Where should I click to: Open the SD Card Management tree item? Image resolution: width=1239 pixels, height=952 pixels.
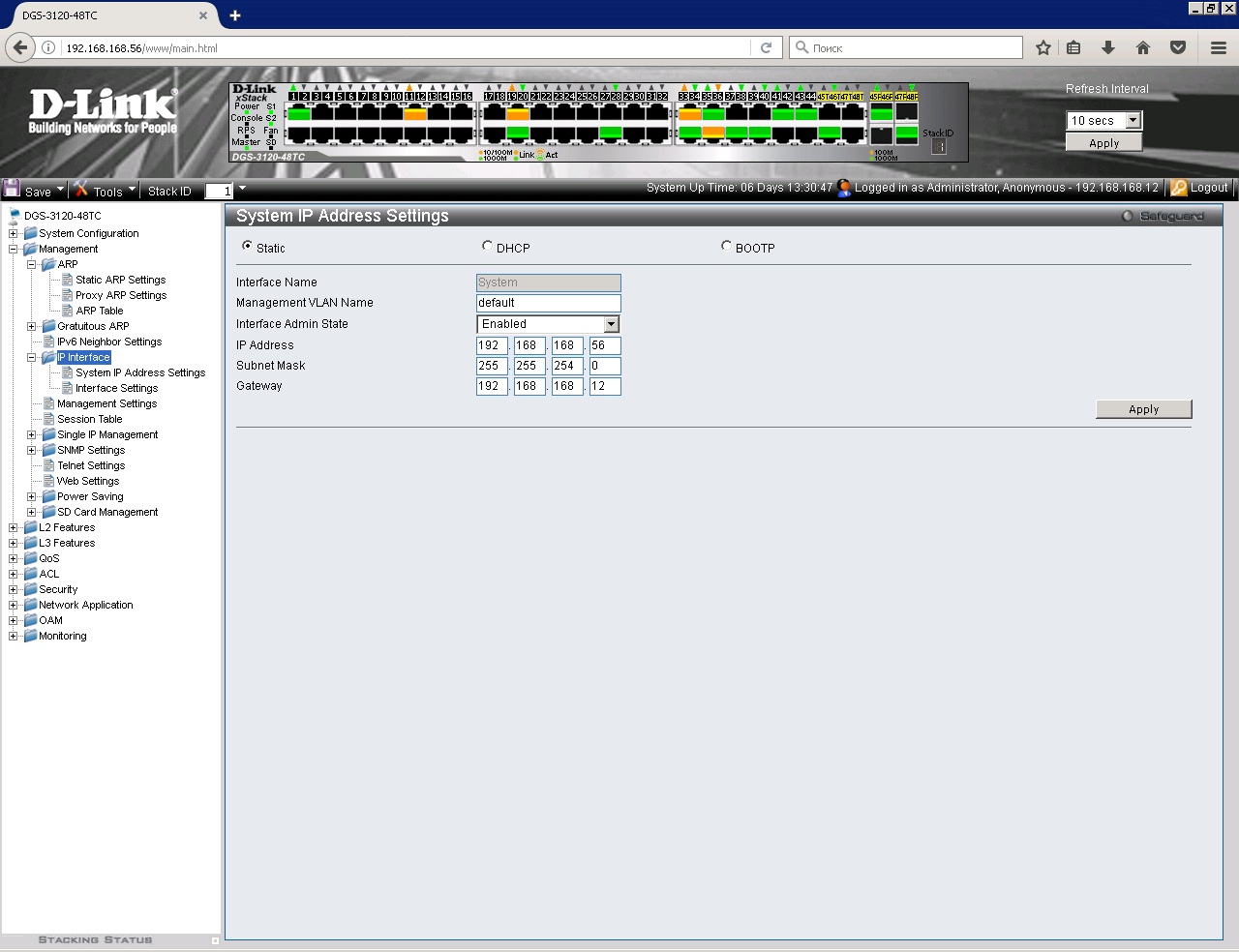107,512
